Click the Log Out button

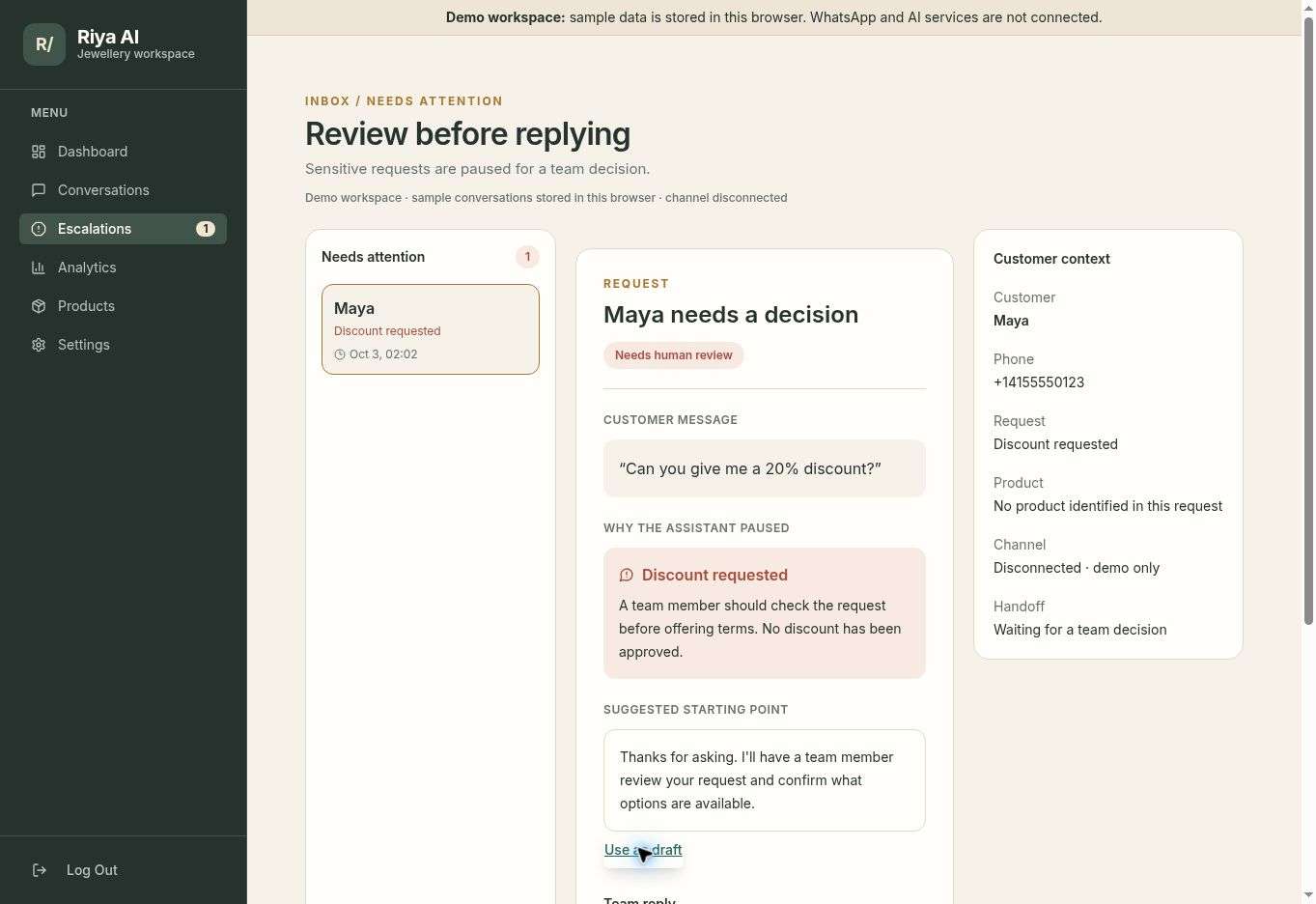click(123, 870)
